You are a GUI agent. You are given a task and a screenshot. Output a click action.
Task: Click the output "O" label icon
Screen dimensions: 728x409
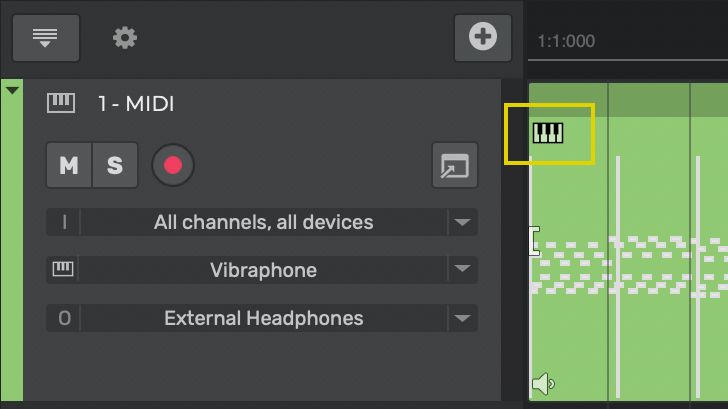pos(65,318)
